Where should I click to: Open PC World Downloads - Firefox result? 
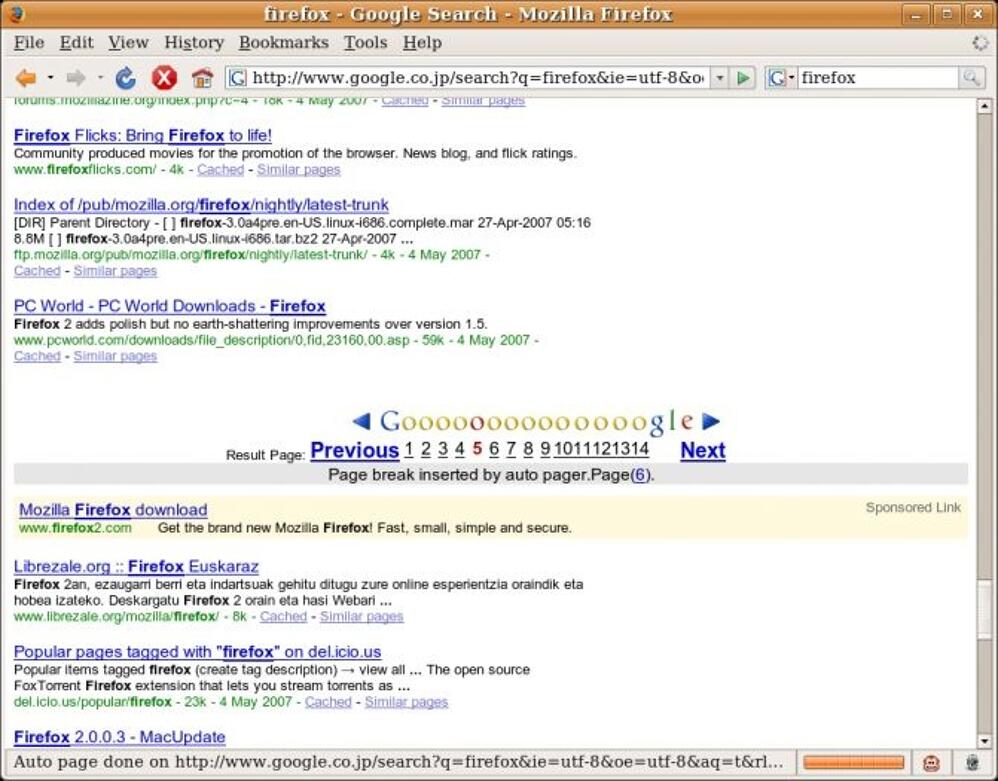(169, 306)
